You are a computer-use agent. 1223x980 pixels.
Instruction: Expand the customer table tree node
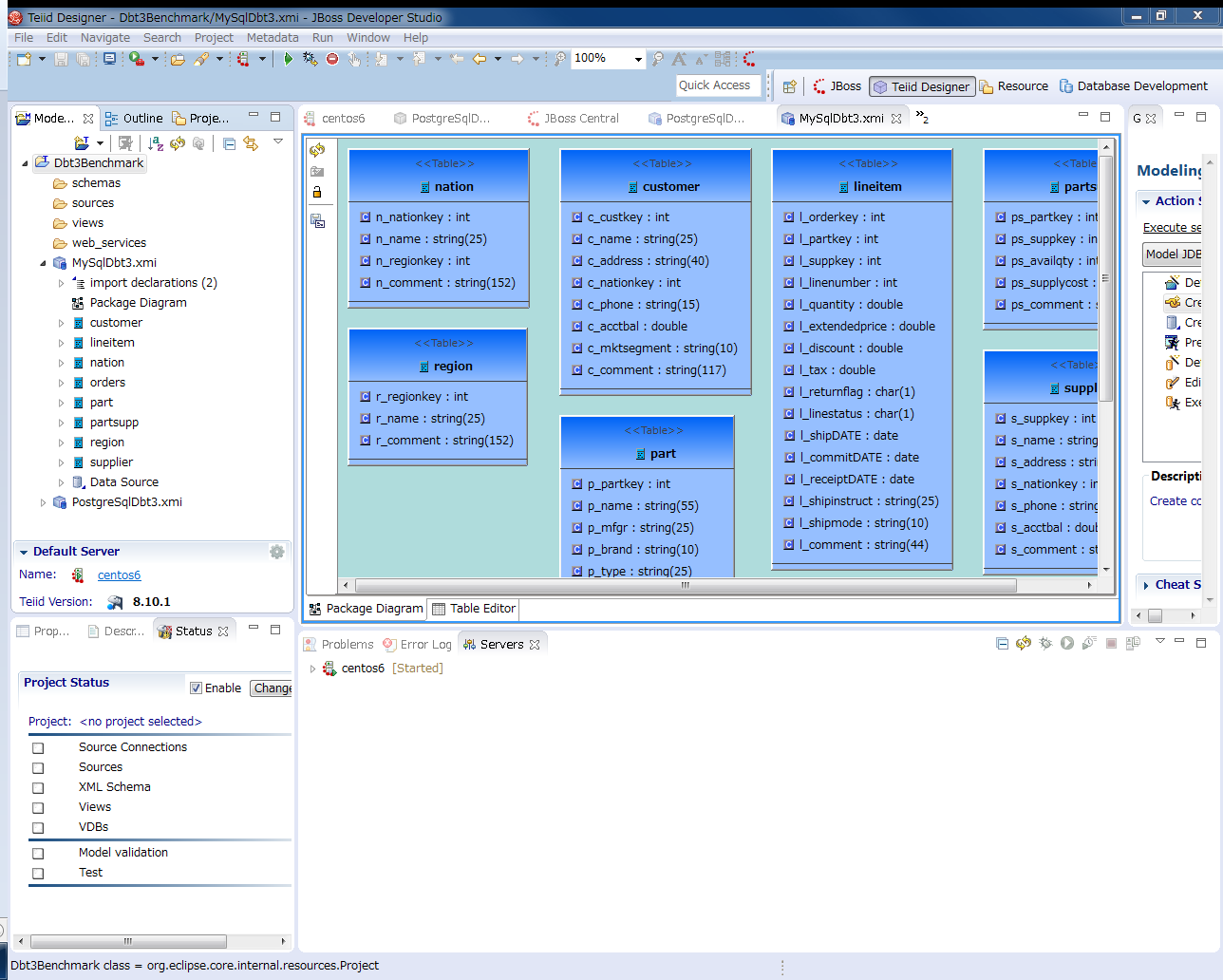(62, 323)
